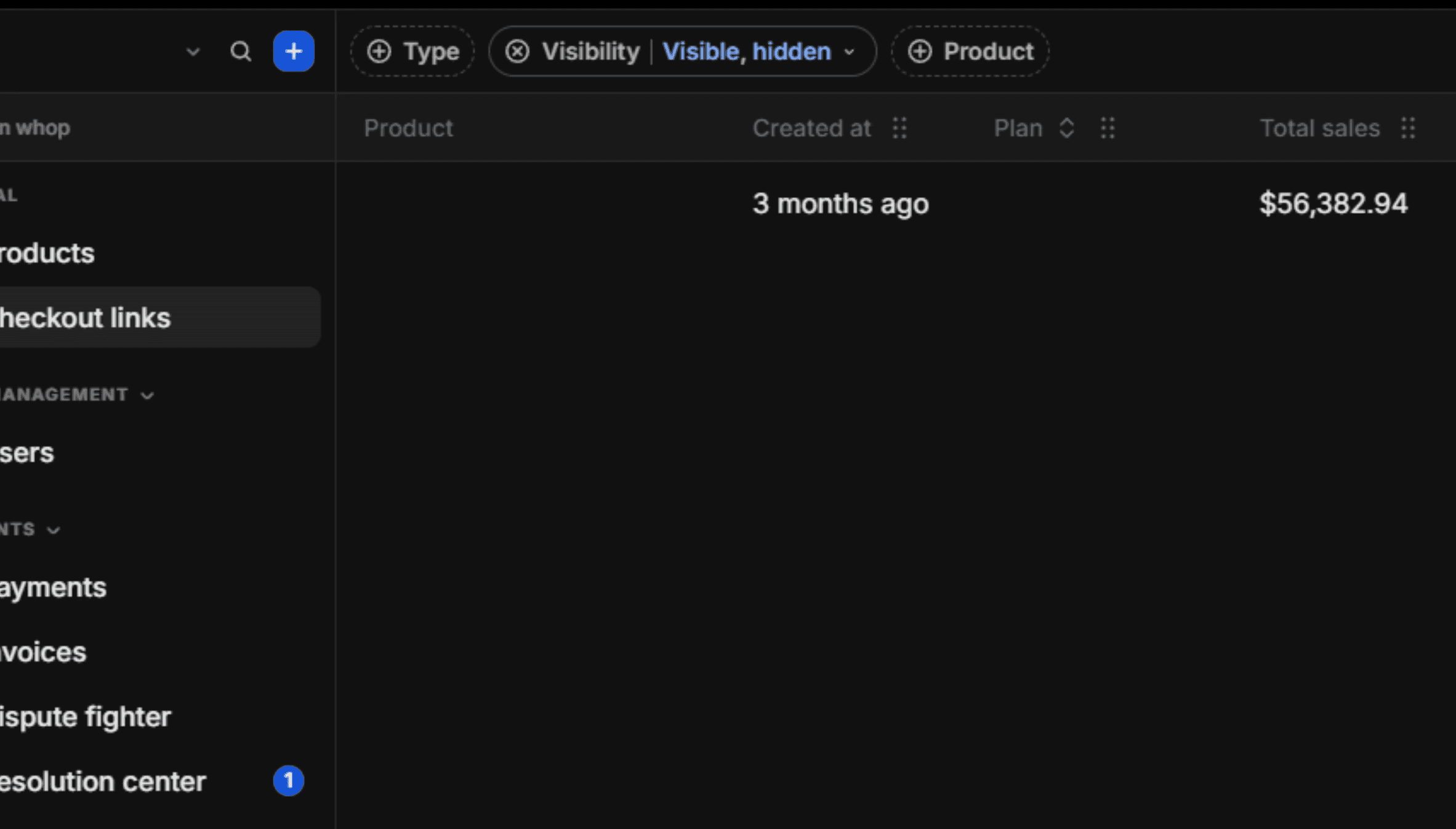
Task: Open the row created 3 months ago
Action: click(x=840, y=204)
